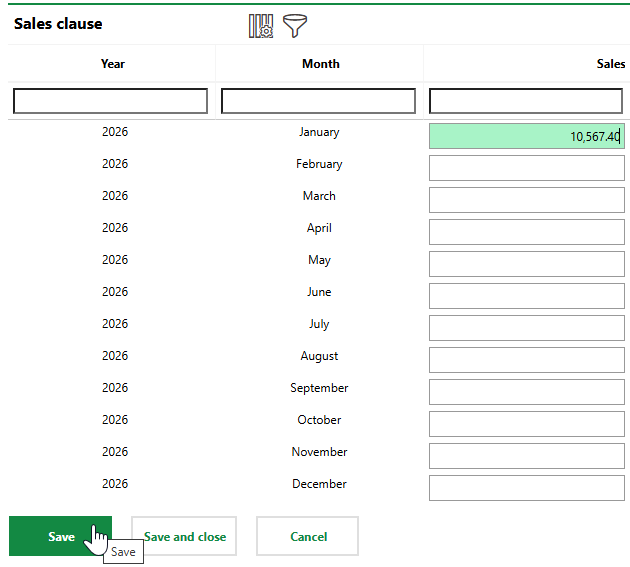Click the January sales input field
The image size is (630, 567).
click(x=526, y=136)
